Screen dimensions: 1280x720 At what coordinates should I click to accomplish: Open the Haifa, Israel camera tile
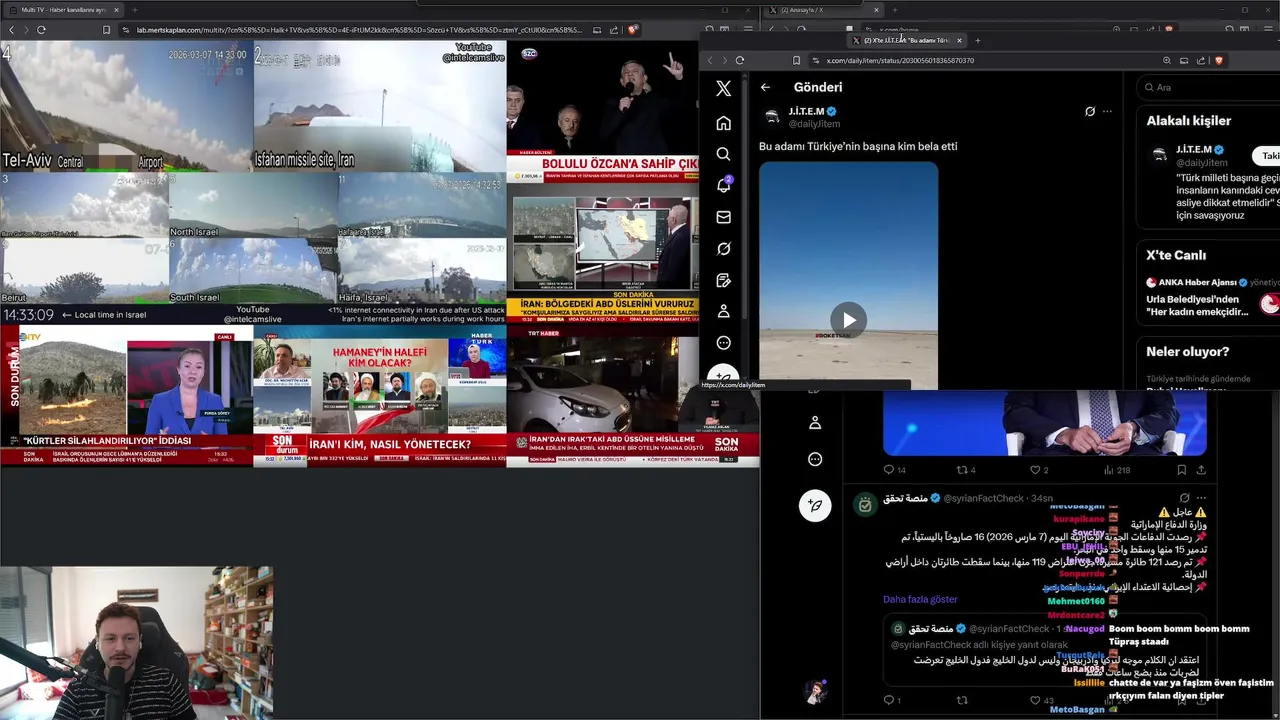[x=422, y=271]
